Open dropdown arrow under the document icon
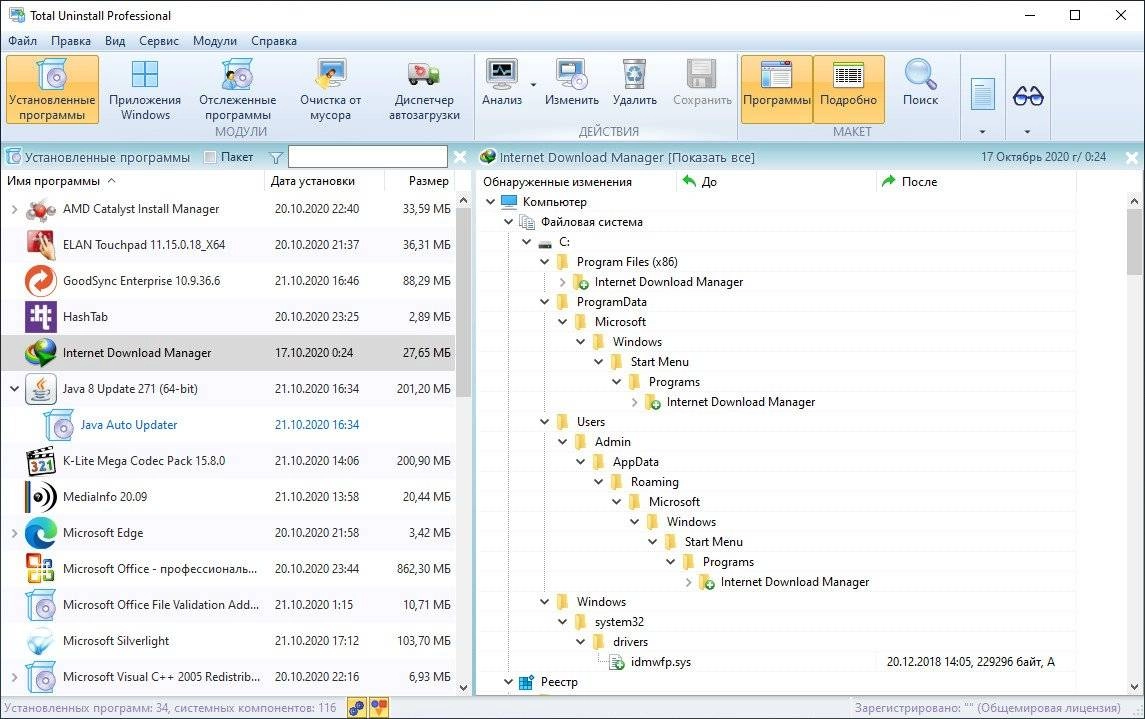Screen dimensions: 1145x719 982,132
